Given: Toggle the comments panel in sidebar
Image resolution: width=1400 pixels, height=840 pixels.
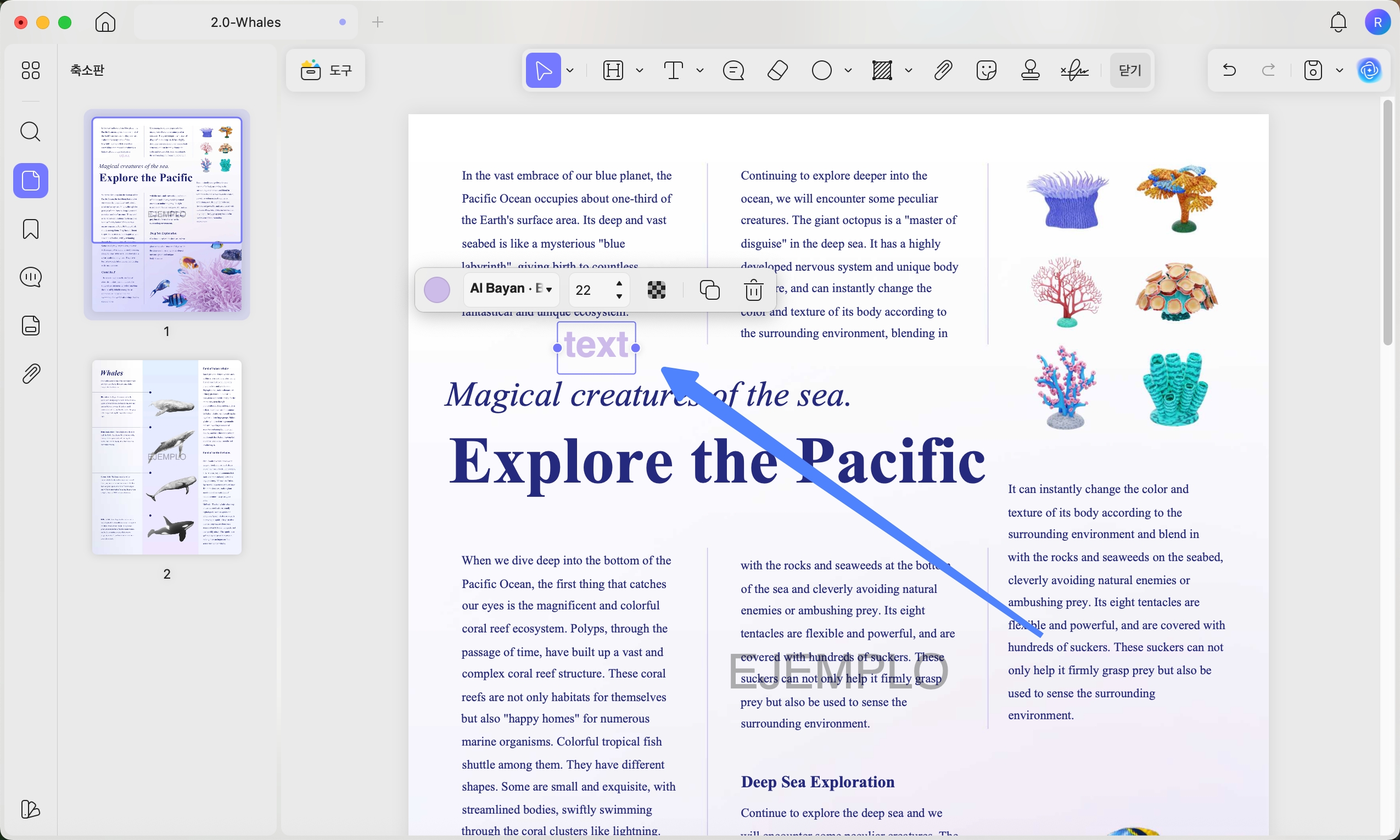Looking at the screenshot, I should (x=31, y=277).
